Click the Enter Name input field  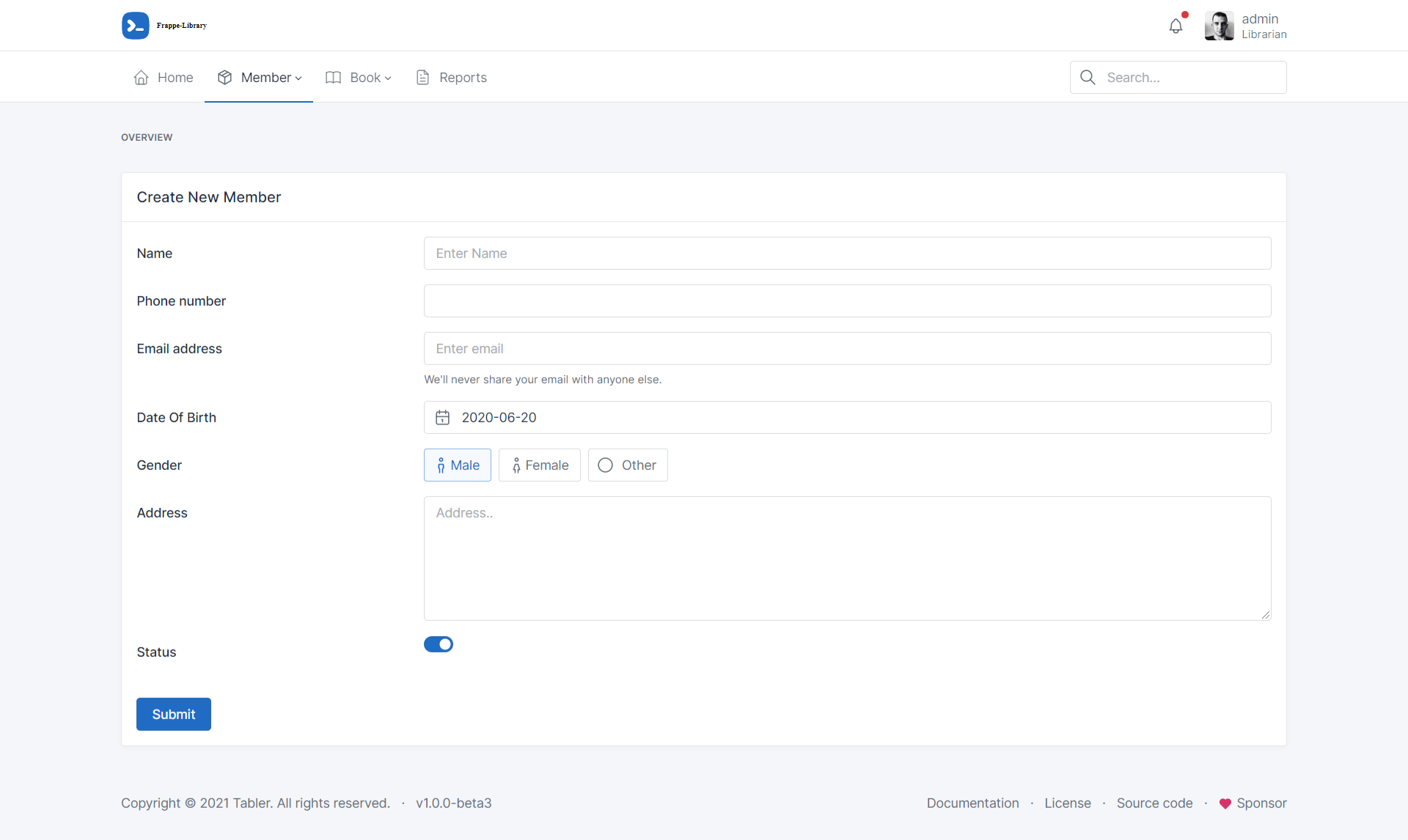click(847, 254)
